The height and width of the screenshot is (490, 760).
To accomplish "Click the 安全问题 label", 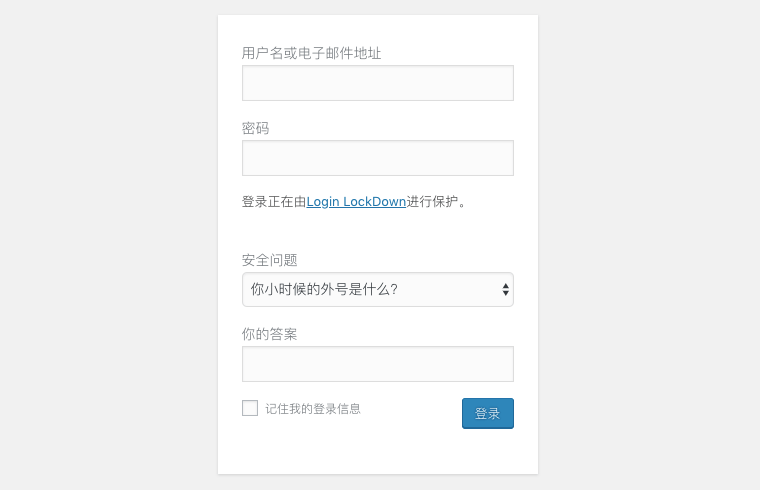I will tap(269, 260).
